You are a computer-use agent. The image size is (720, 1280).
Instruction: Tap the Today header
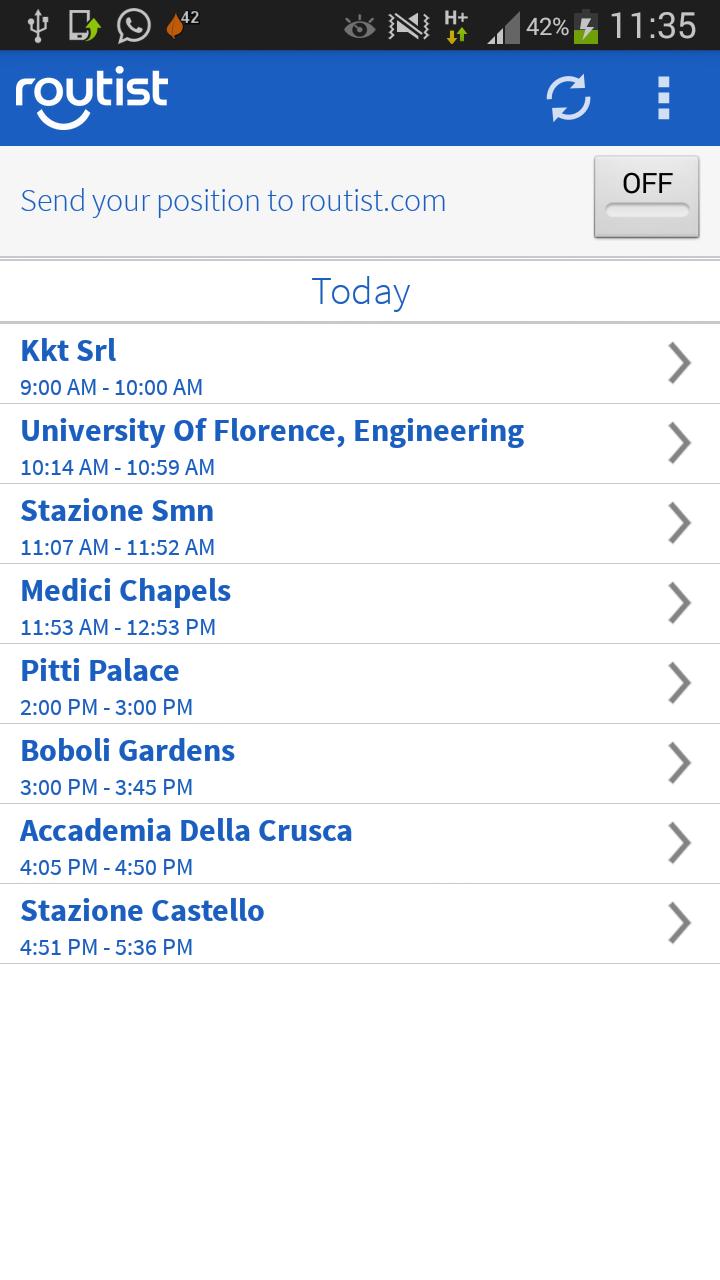[360, 291]
